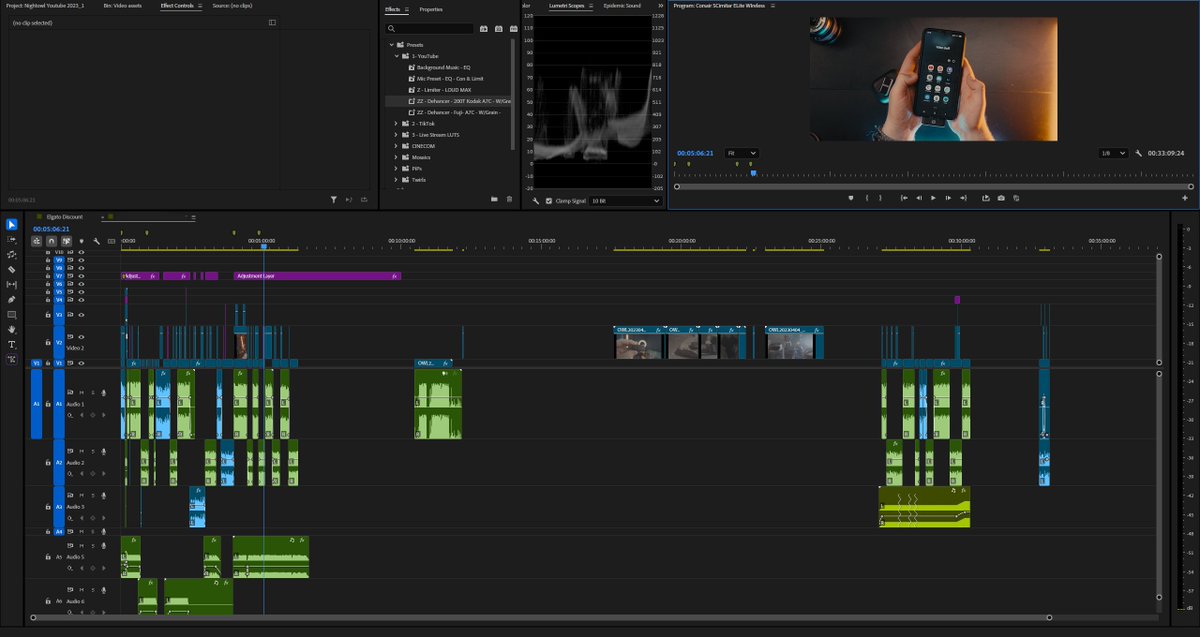Click the Lumetri Scopes settings wrench
This screenshot has width=1200, height=637.
[x=536, y=201]
